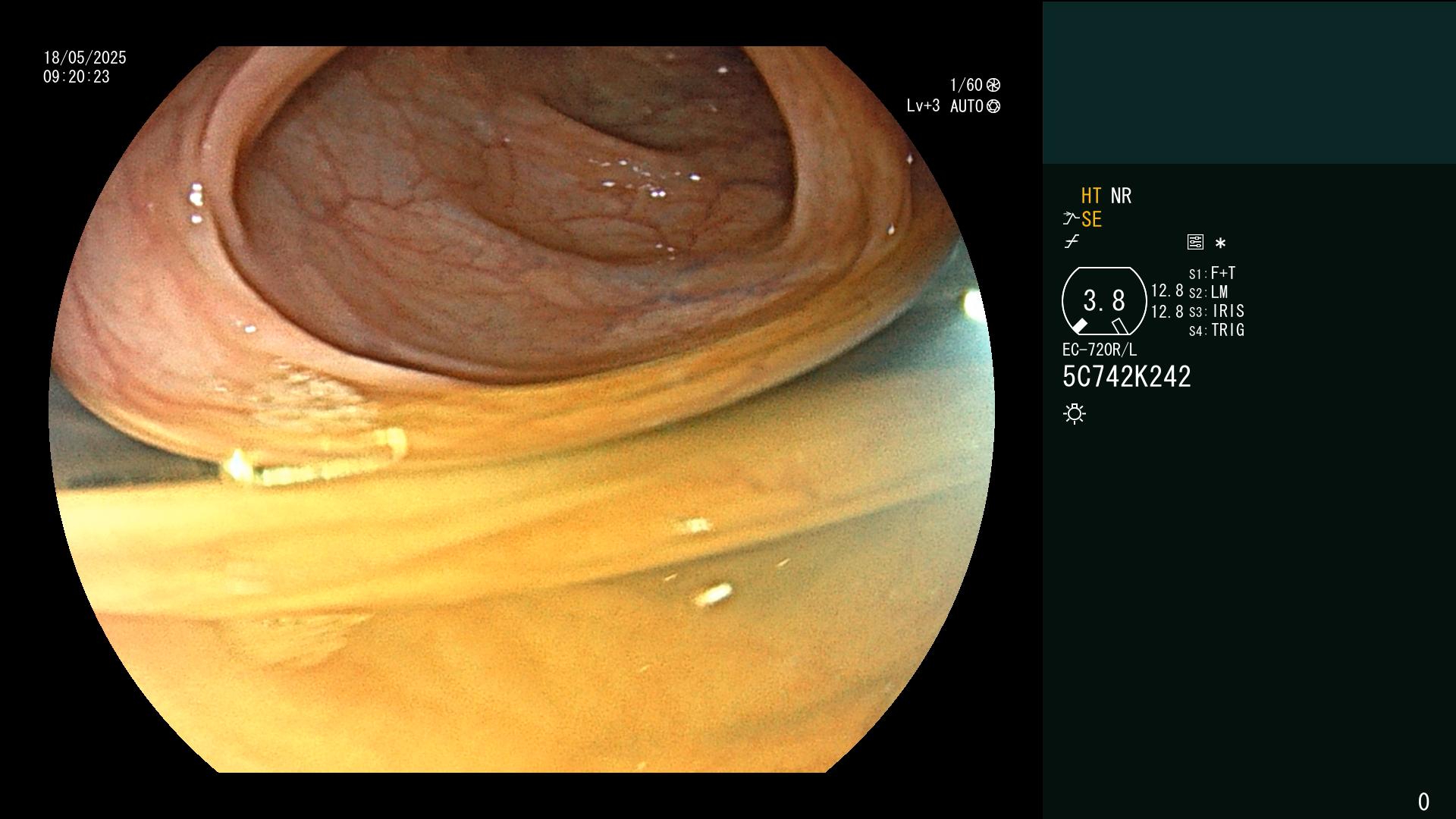Select the NR noise reduction indicator
This screenshot has width=1456, height=819.
pyautogui.click(x=1121, y=196)
